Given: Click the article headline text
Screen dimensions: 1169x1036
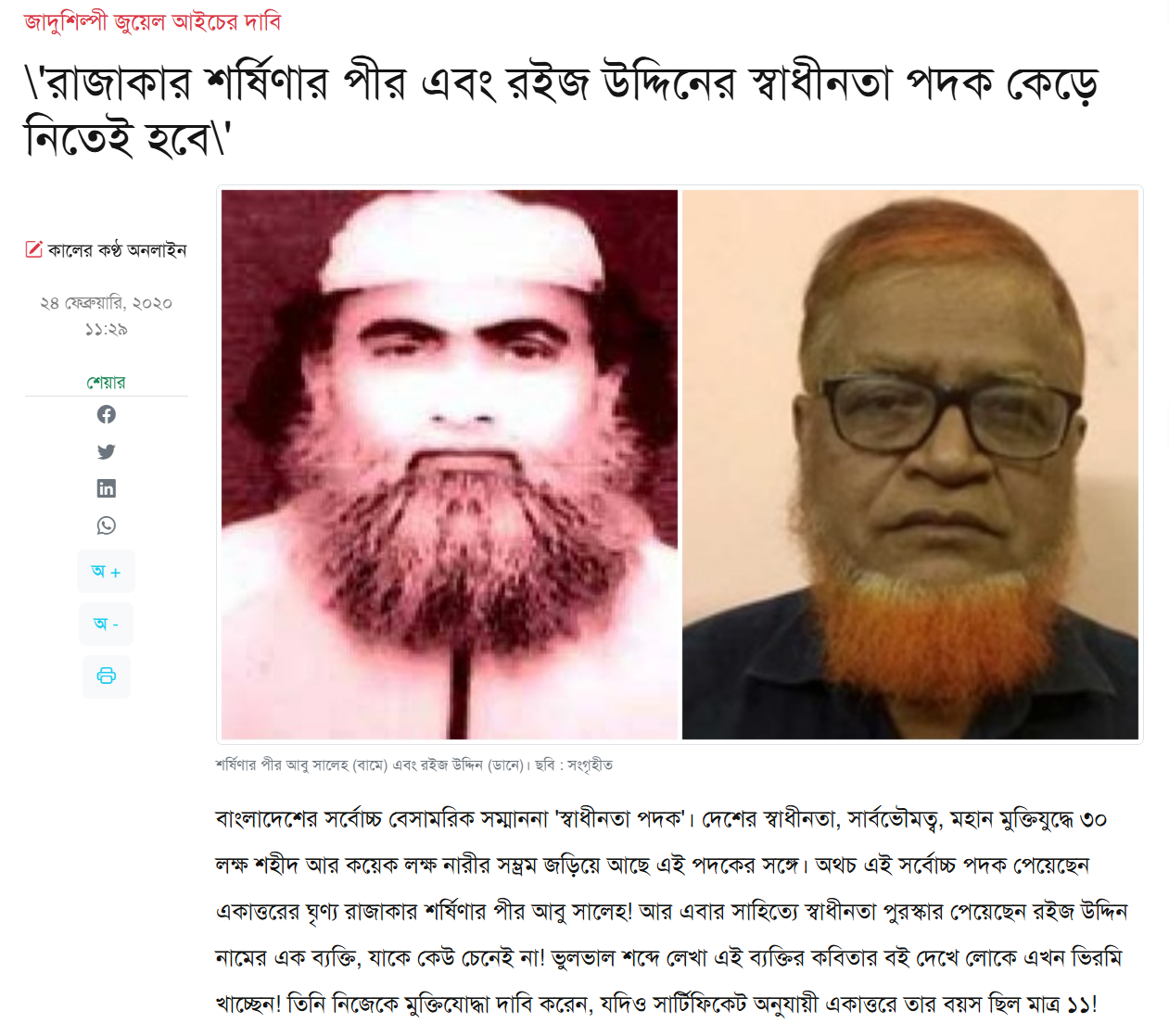Looking at the screenshot, I should click(x=562, y=111).
